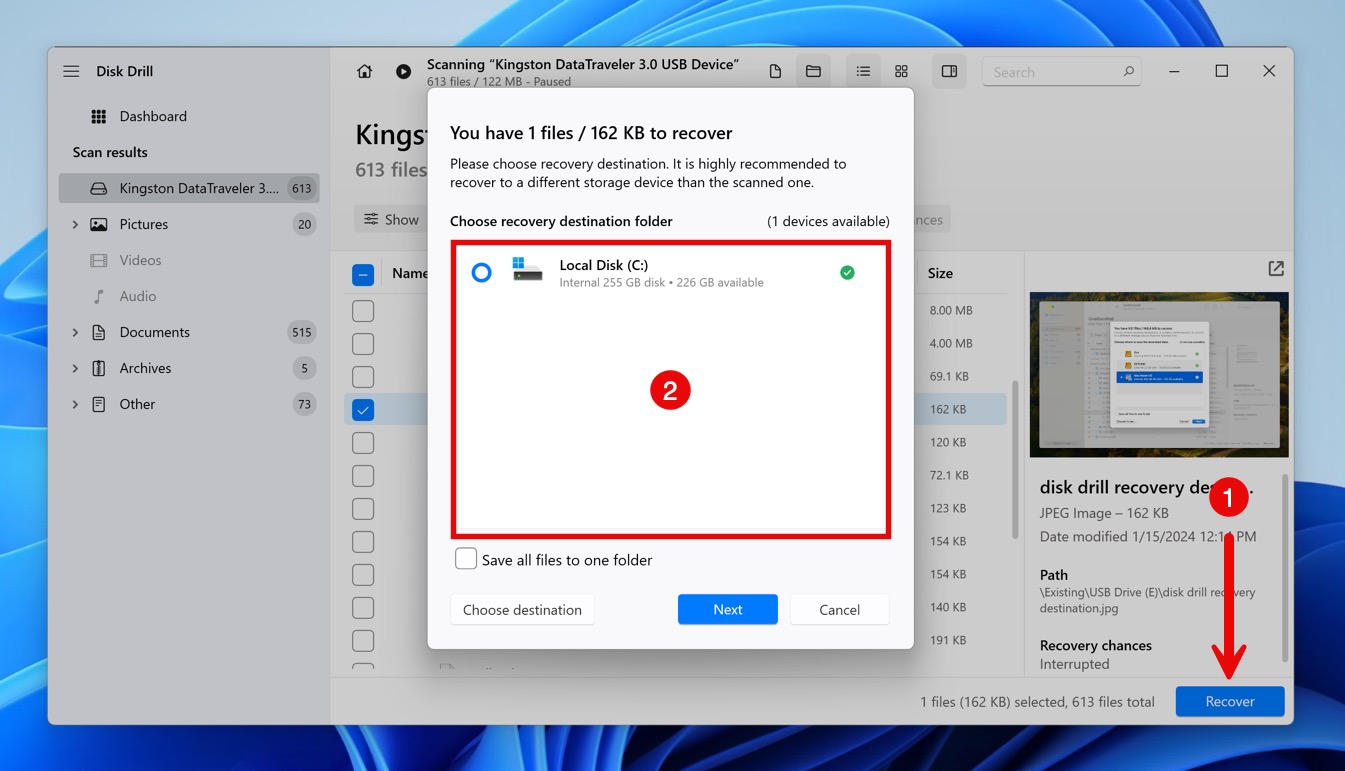Screen dimensions: 1345x771
Task: Check the 72.1 KB file row checkbox
Action: (x=363, y=476)
